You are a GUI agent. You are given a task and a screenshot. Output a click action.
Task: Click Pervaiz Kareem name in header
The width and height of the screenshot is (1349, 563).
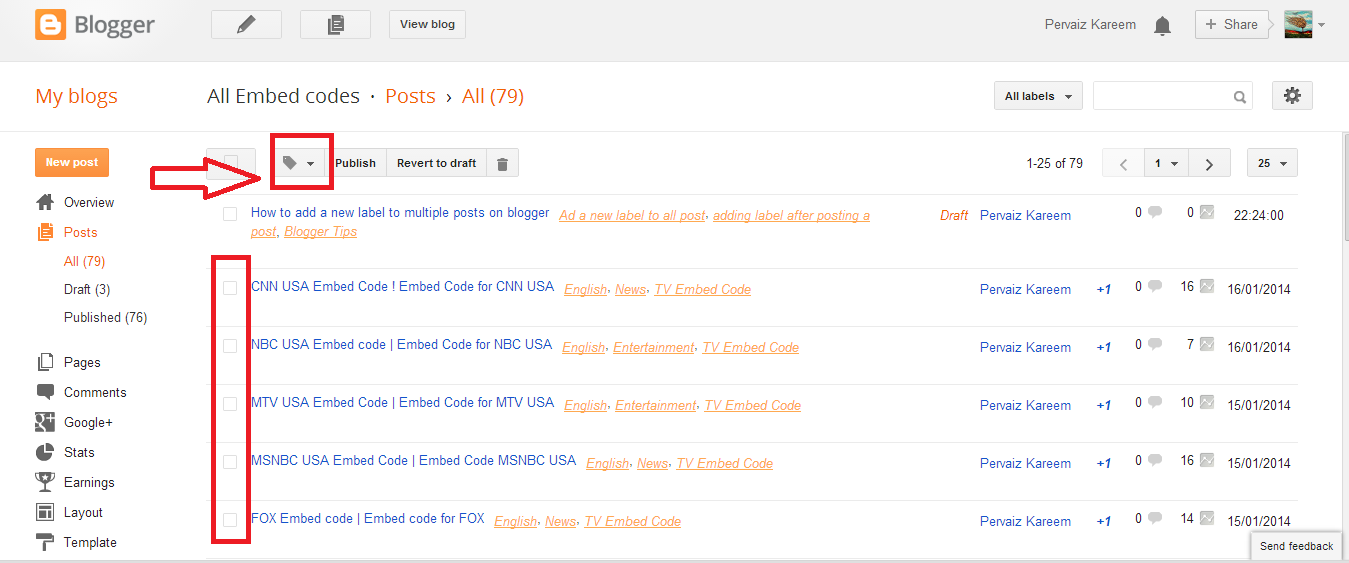1090,24
